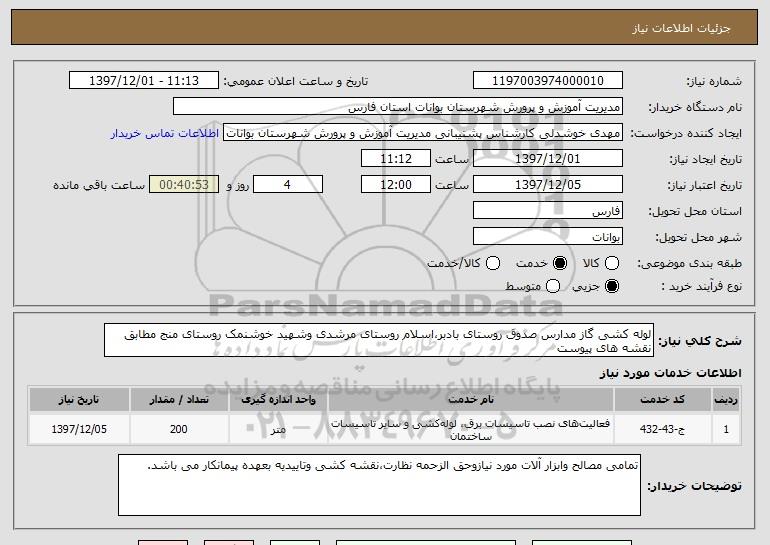The height and width of the screenshot is (545, 770).
Task: Click the service name cell in row 1
Action: [470, 429]
